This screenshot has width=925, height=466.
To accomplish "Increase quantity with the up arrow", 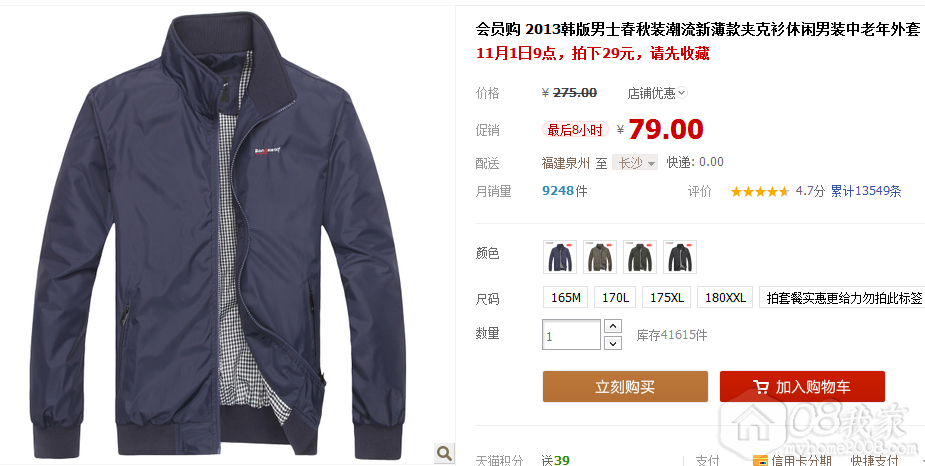I will [613, 326].
